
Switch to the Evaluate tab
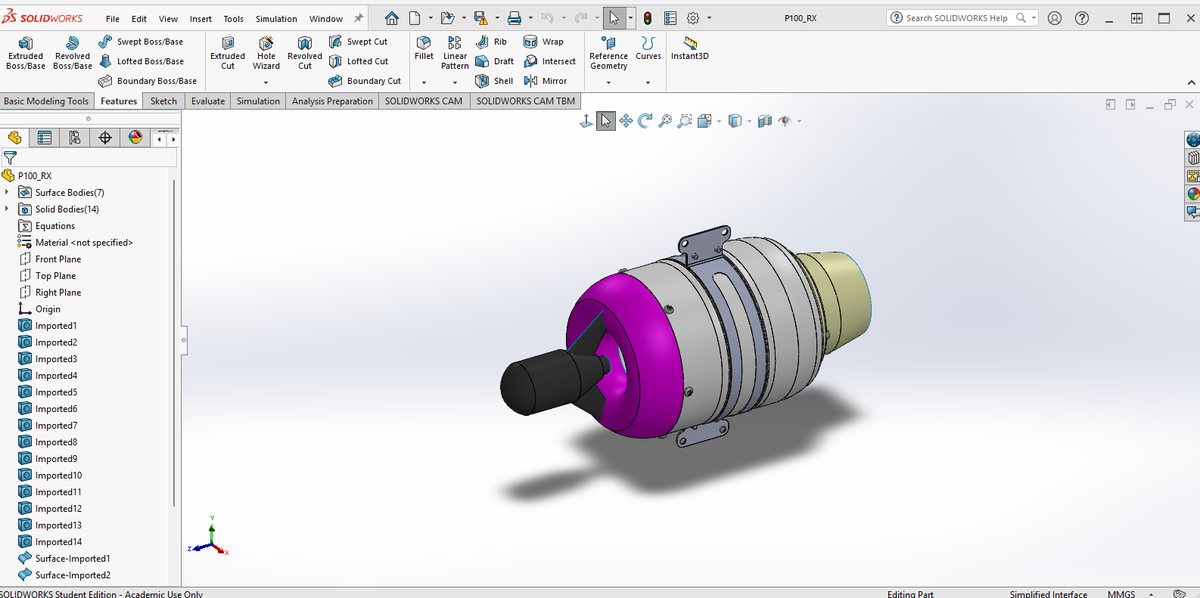pyautogui.click(x=208, y=101)
